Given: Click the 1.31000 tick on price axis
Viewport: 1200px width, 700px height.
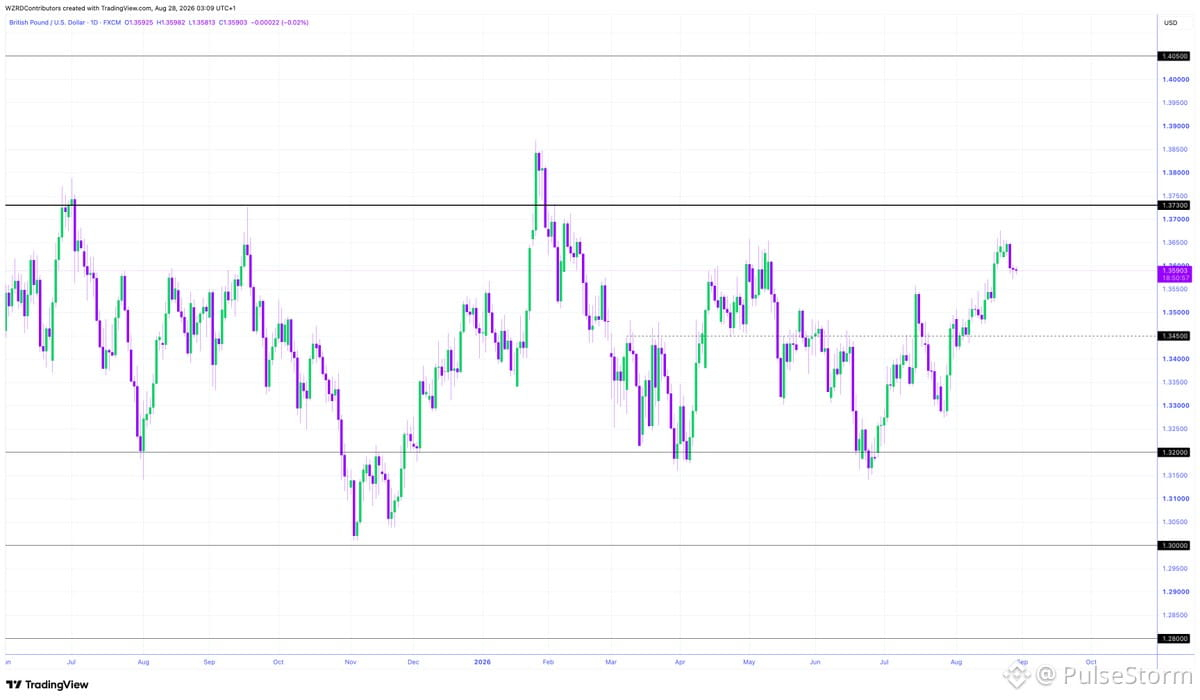Looking at the screenshot, I should coord(1174,498).
